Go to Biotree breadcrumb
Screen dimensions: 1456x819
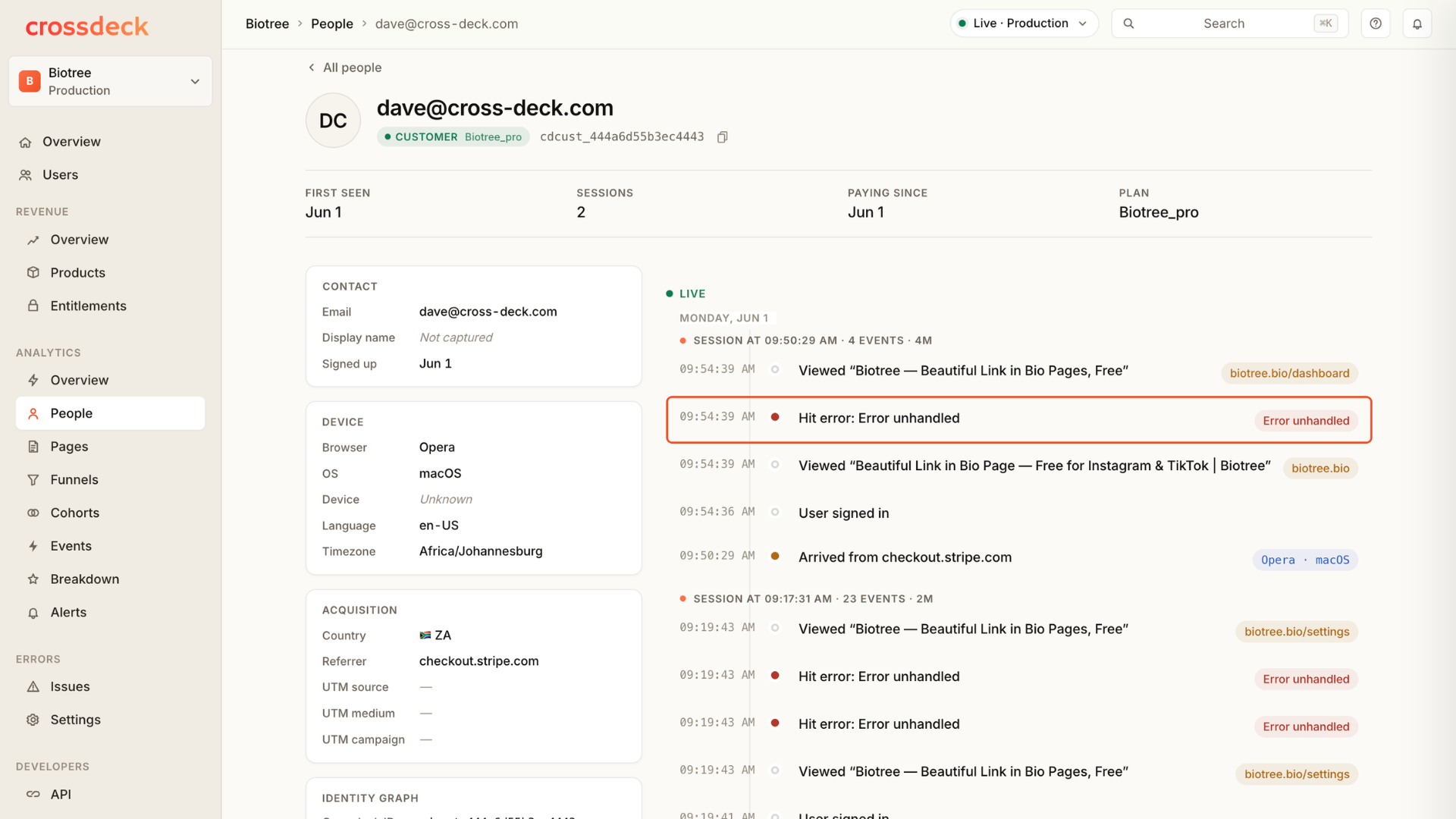click(x=267, y=24)
